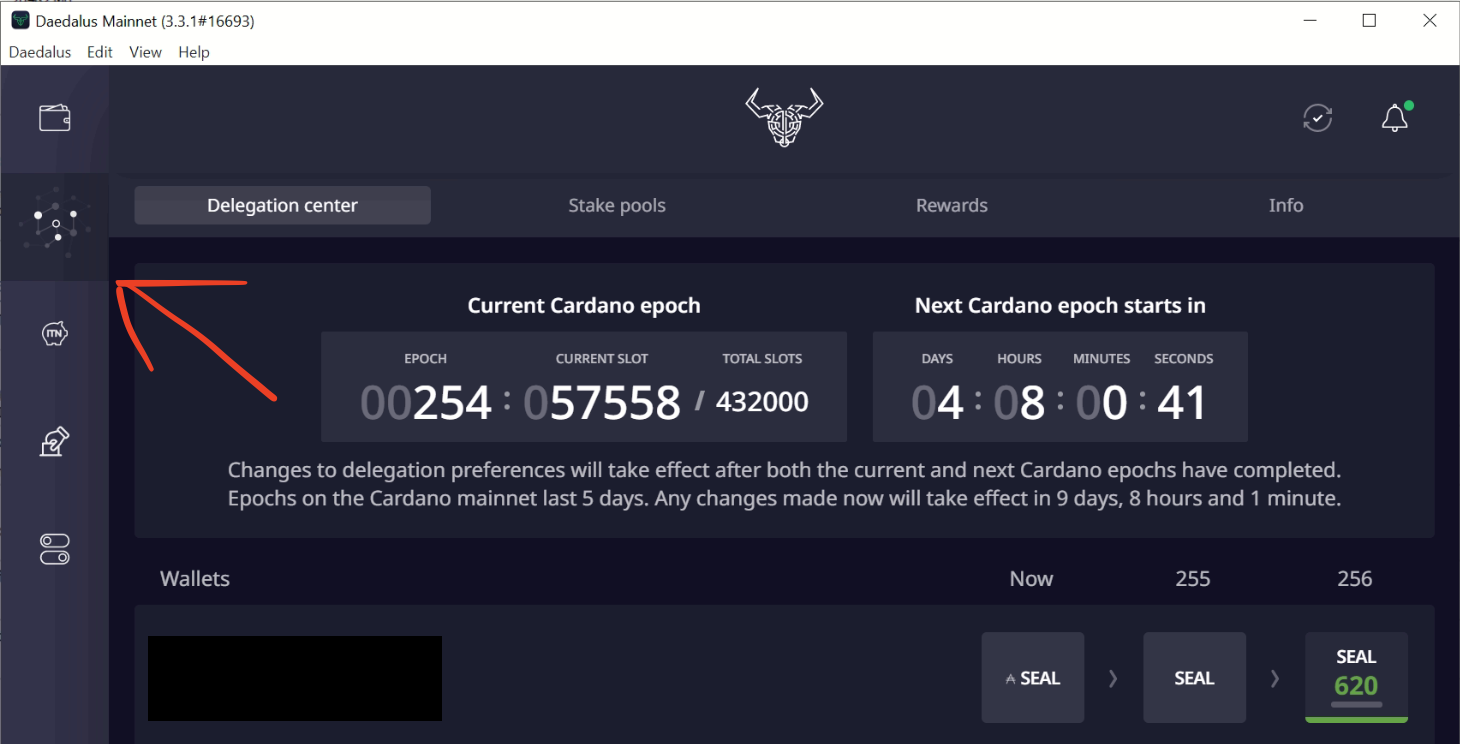
Task: Click the SEAL pool tile under epoch 255
Action: (1194, 678)
